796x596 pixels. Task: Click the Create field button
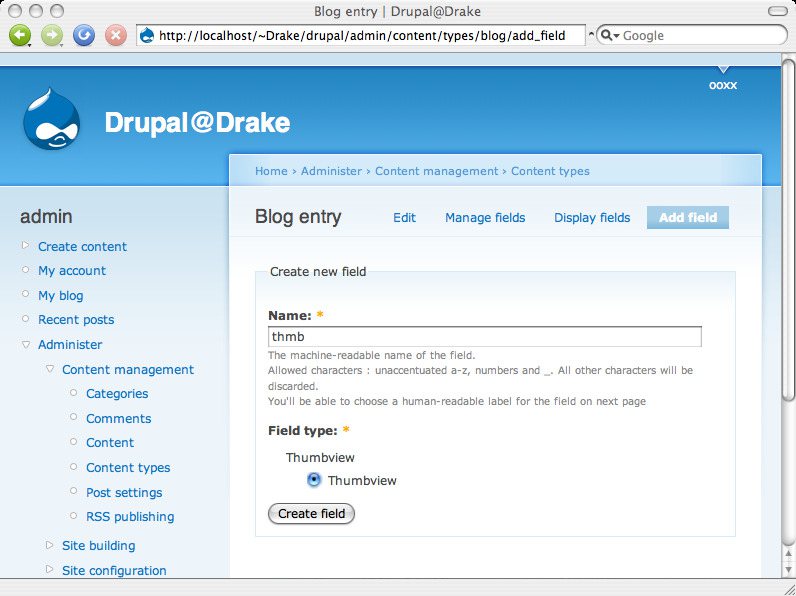tap(311, 514)
